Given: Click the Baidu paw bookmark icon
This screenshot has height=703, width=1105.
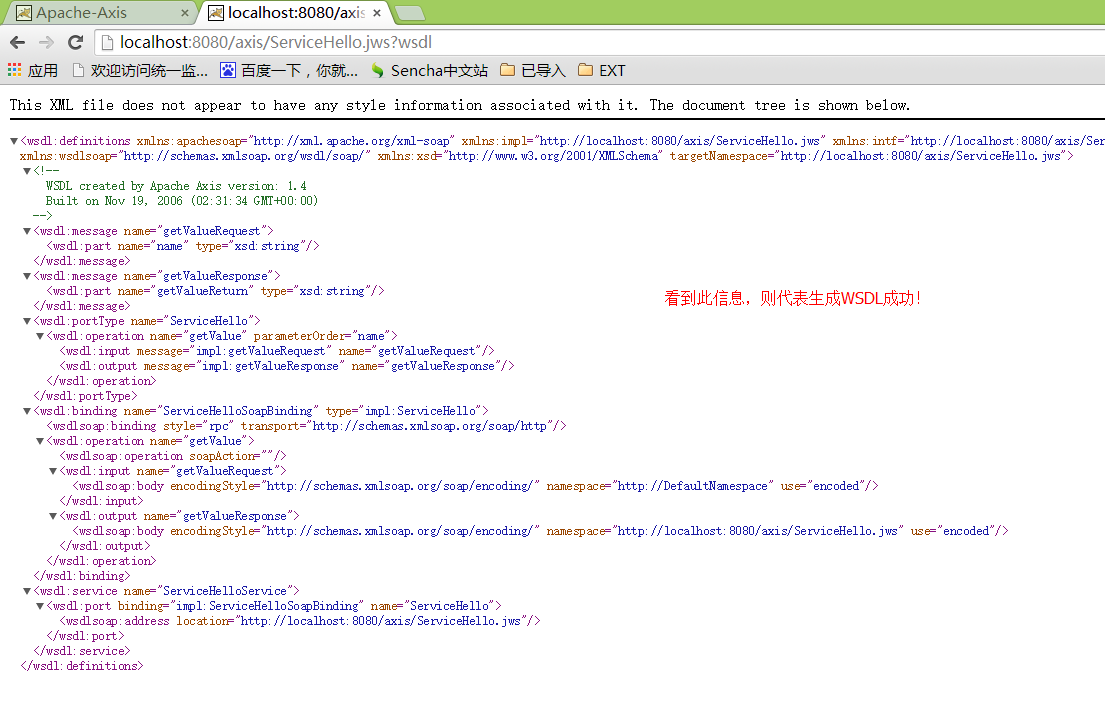Looking at the screenshot, I should point(228,70).
